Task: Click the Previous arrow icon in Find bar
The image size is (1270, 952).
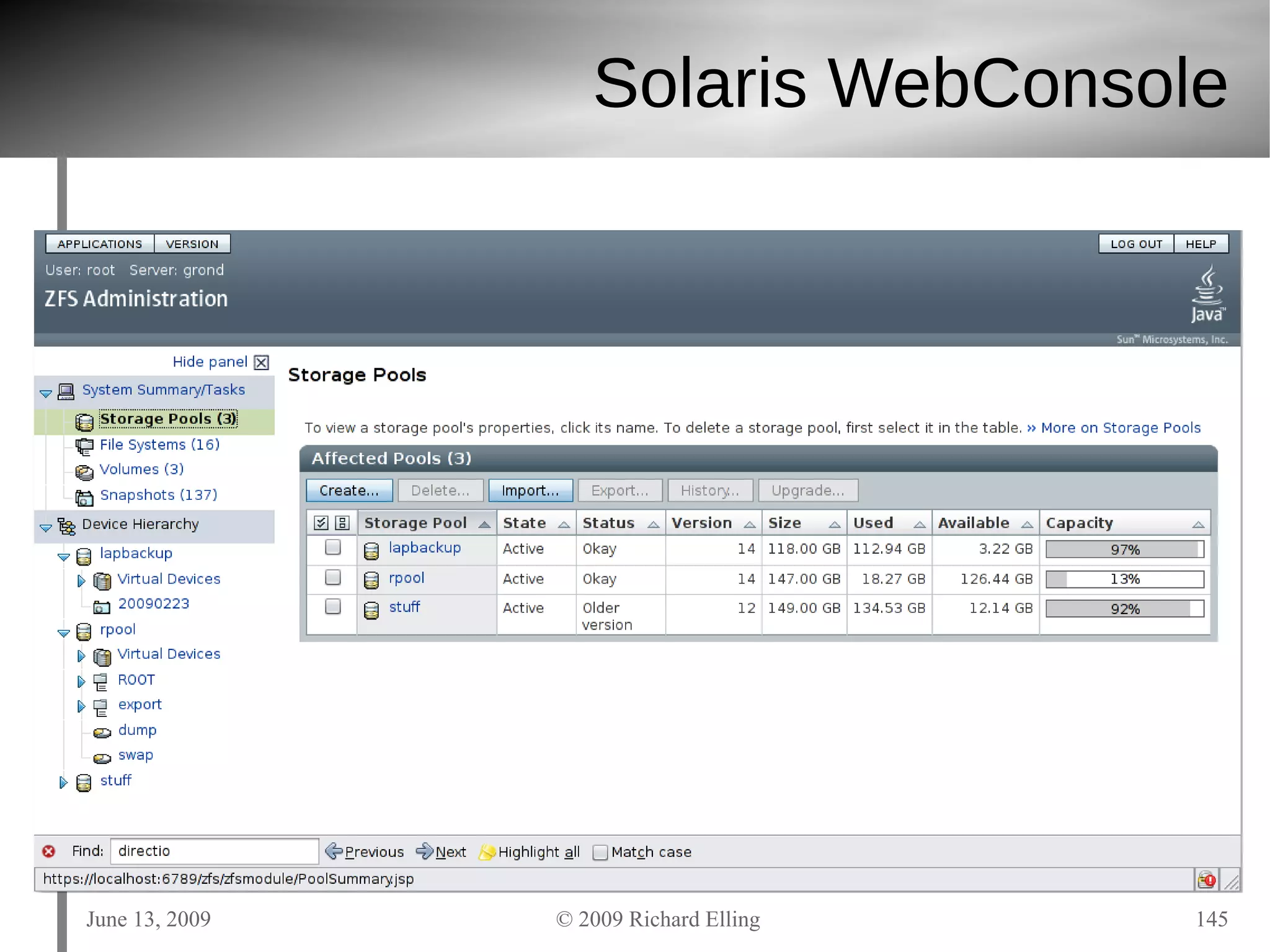Action: coord(334,851)
